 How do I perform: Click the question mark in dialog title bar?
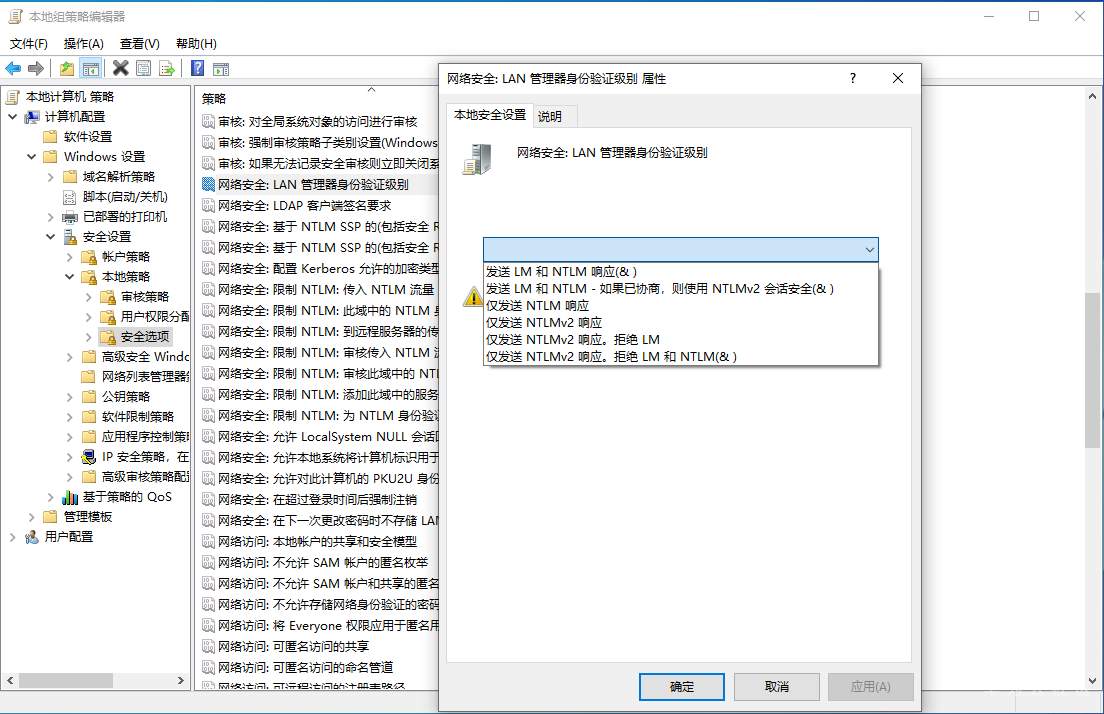coord(853,78)
